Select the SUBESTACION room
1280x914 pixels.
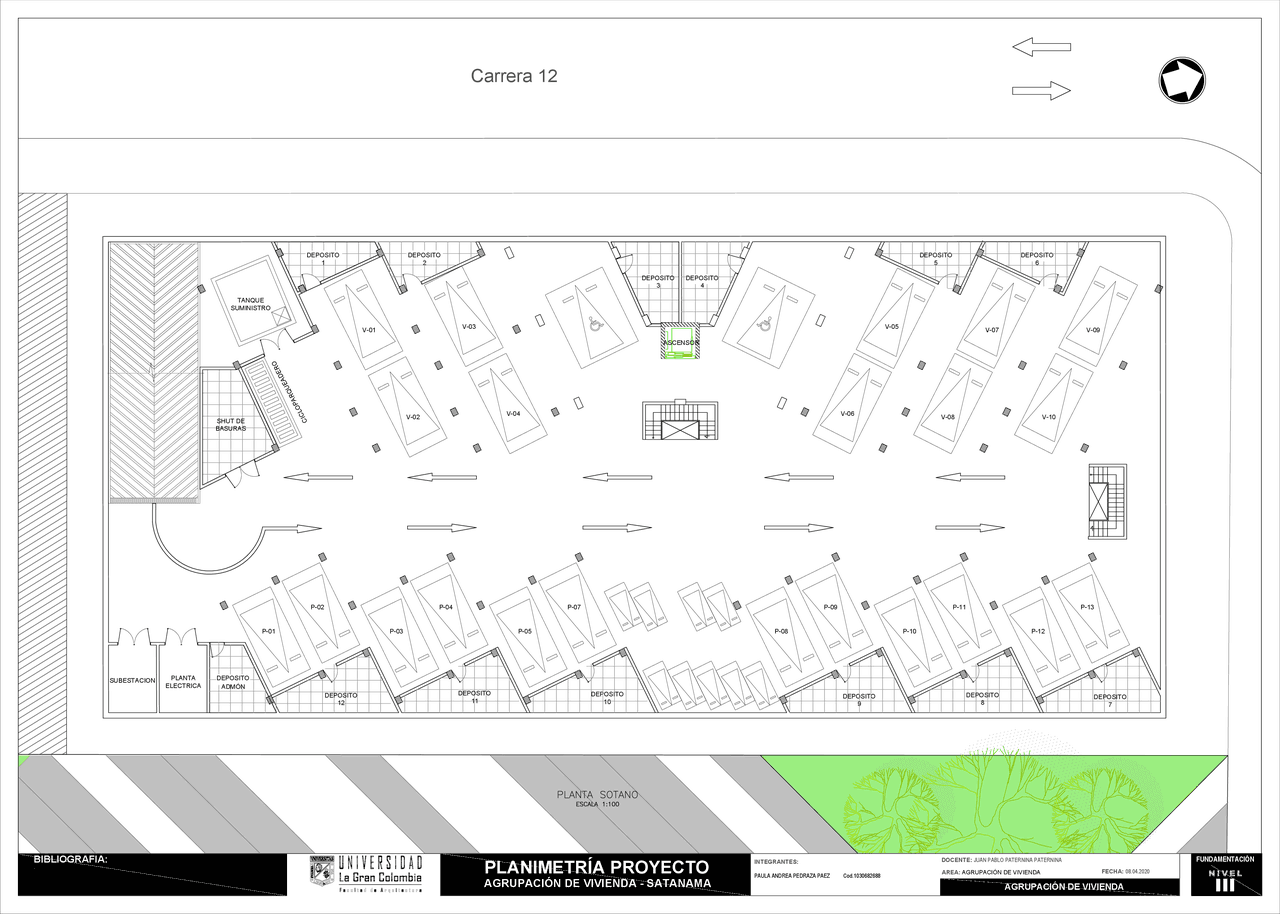[x=132, y=680]
